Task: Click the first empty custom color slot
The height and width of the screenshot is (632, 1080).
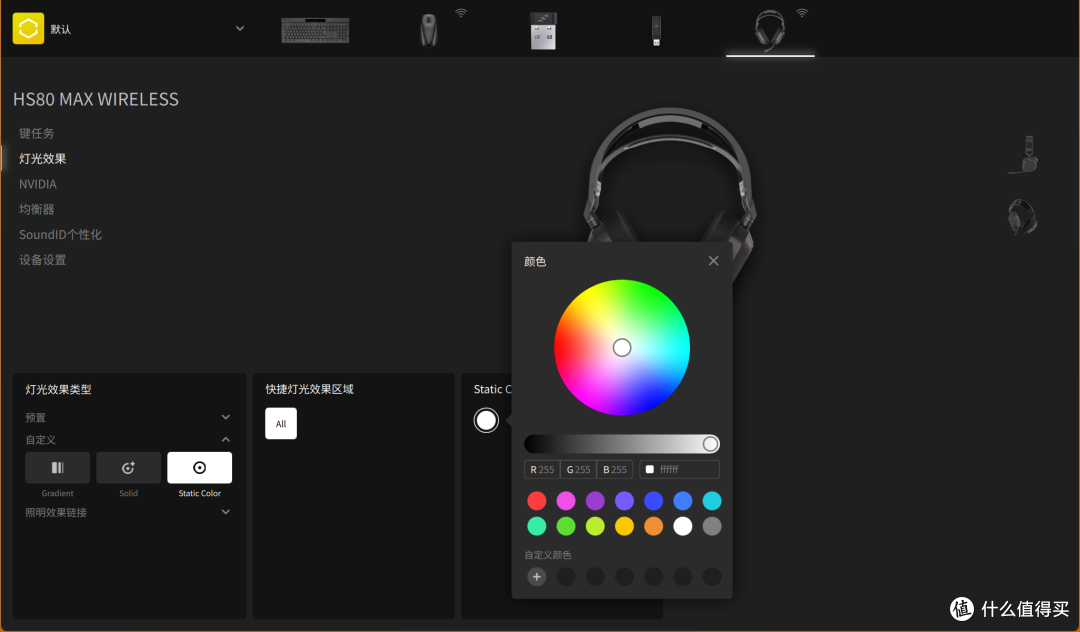Action: [x=566, y=577]
